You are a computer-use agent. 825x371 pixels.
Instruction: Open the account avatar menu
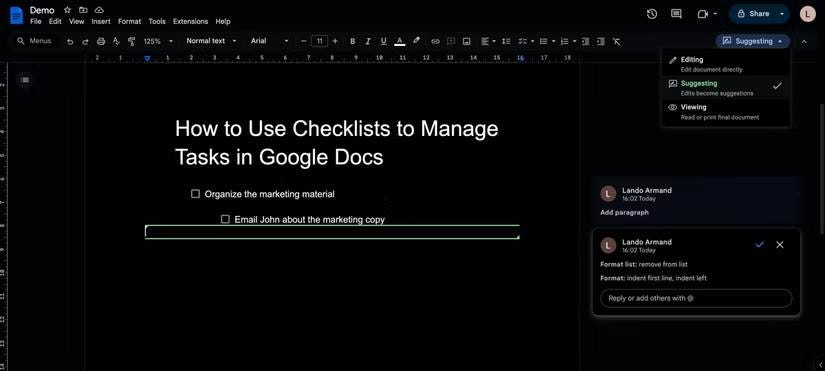[808, 14]
